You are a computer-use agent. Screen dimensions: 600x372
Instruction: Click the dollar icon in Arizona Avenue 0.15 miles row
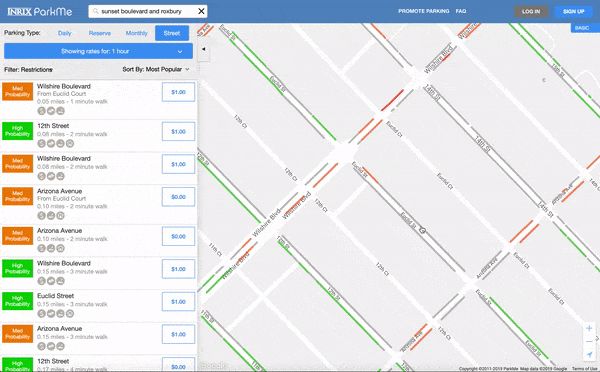(x=41, y=346)
